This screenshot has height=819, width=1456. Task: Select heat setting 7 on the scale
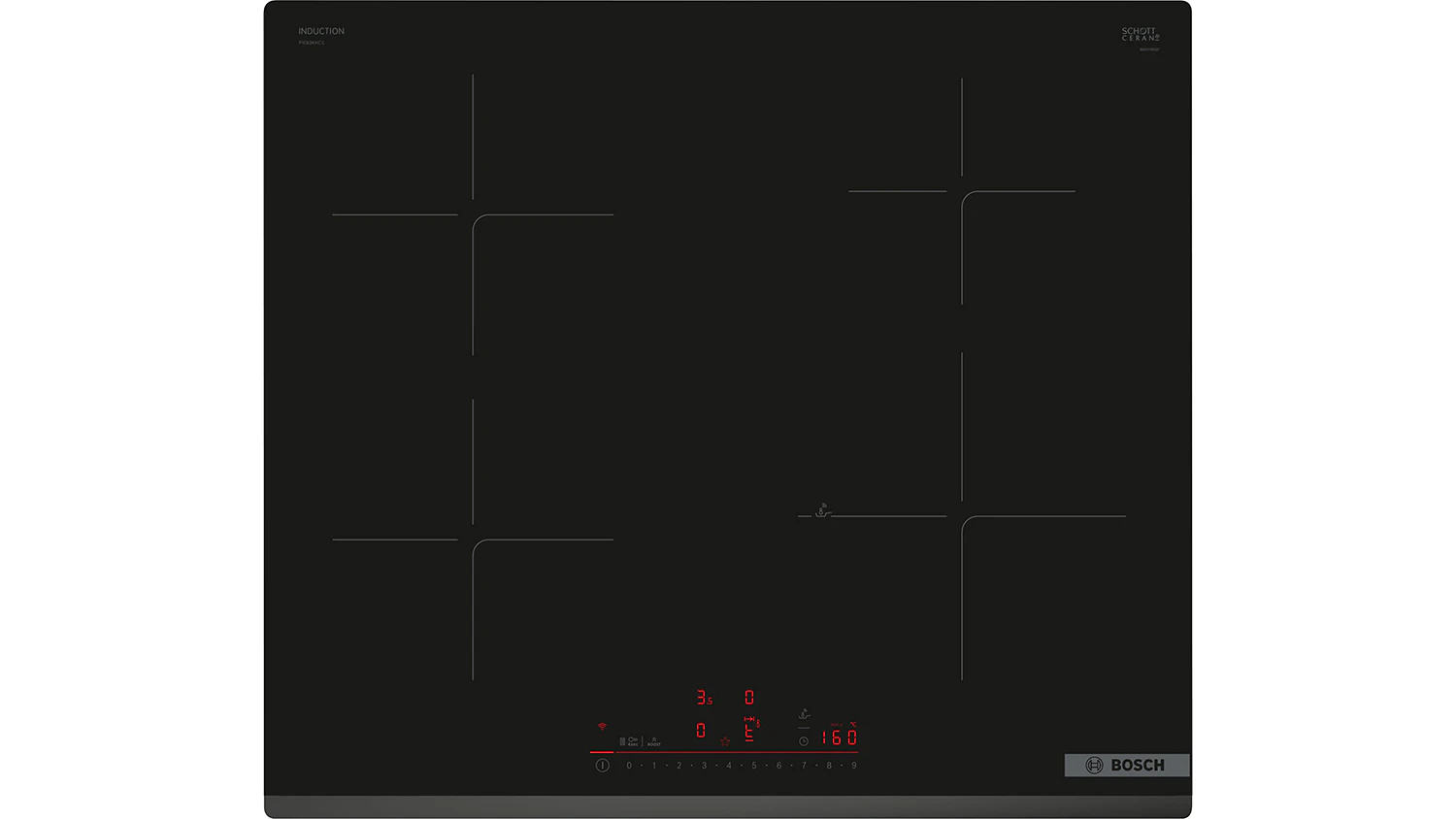[x=804, y=766]
